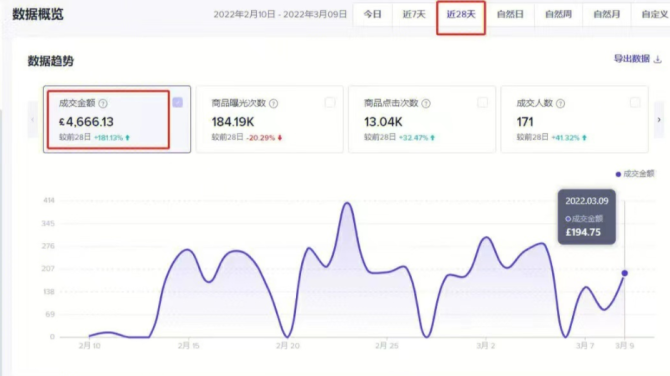Click the 171 成交人数 value
This screenshot has height=376, width=670.
click(525, 122)
